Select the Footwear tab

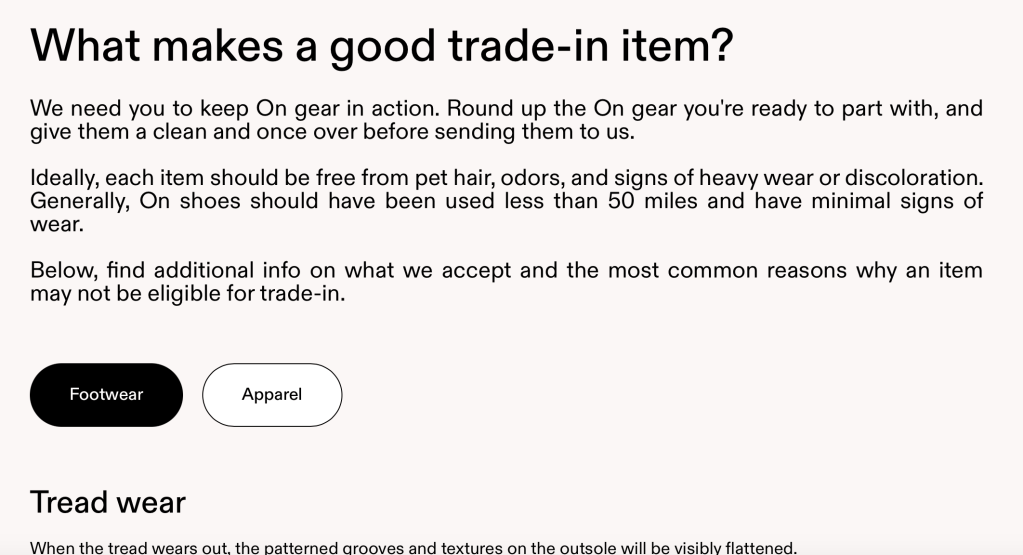106,395
